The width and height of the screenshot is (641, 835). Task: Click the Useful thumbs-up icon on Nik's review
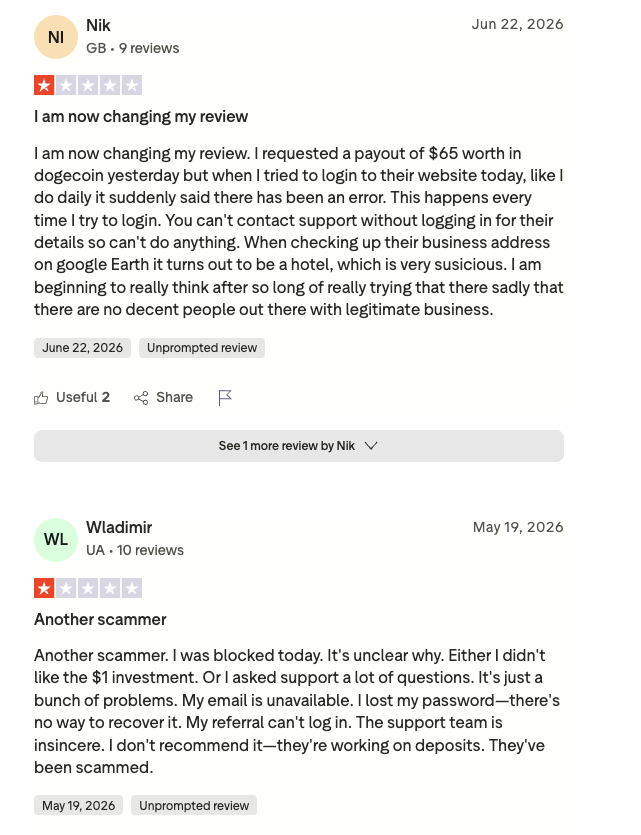(x=41, y=398)
